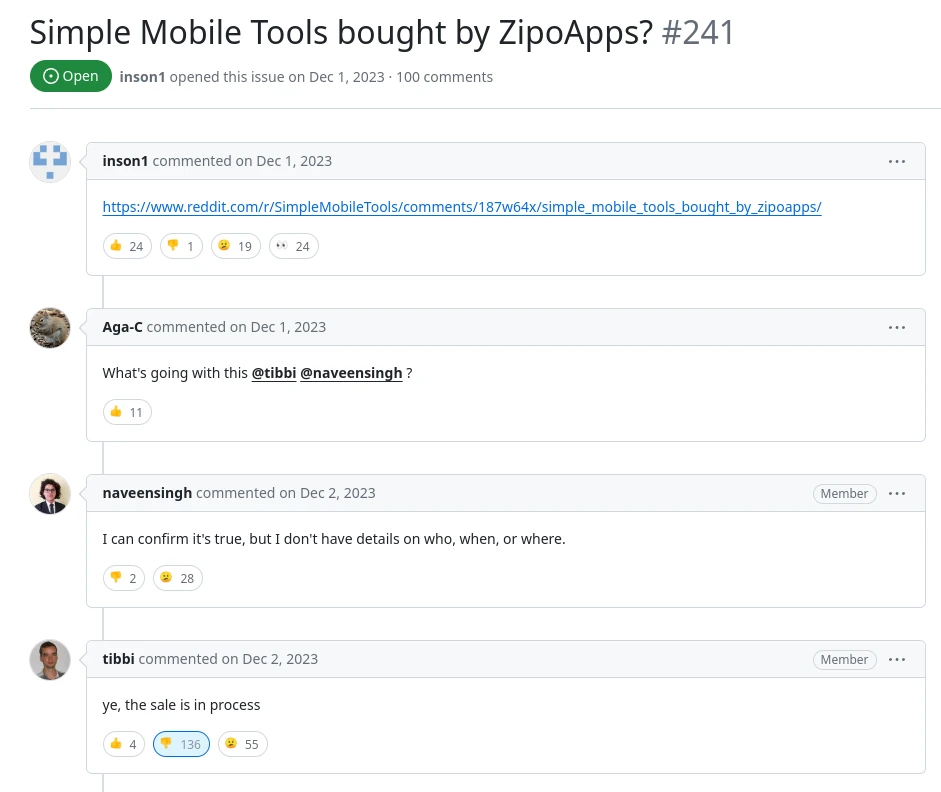The image size is (941, 792).
Task: Click Aga-C's profile avatar
Action: click(x=50, y=328)
